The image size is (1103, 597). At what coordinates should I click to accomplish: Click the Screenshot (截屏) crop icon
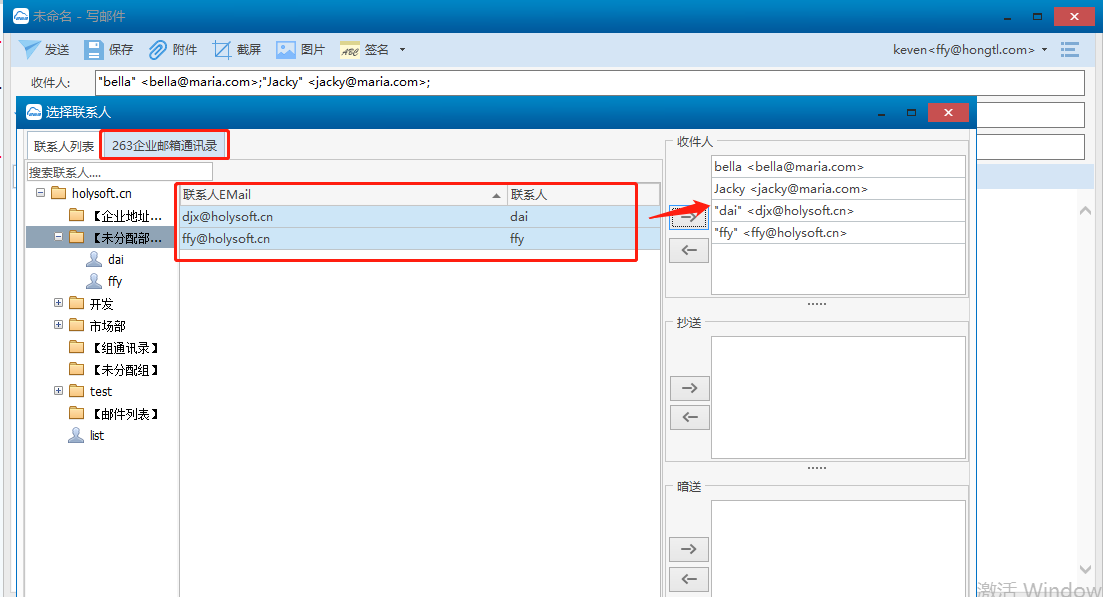[x=222, y=50]
